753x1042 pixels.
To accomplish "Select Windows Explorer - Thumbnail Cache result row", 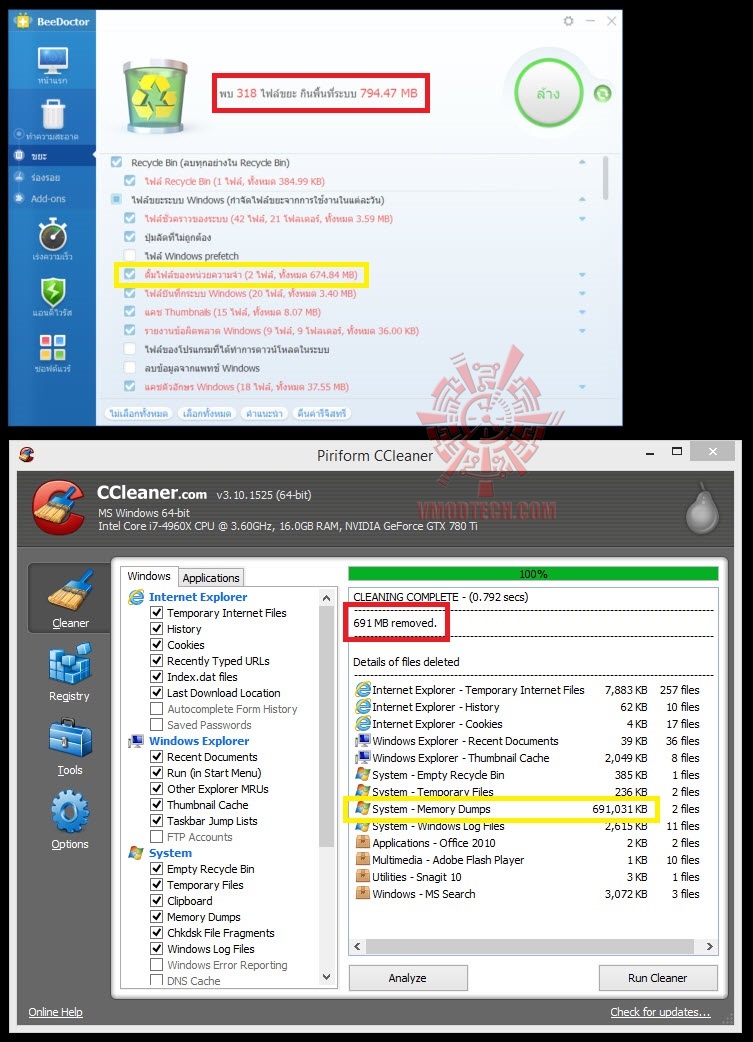I will click(x=528, y=758).
